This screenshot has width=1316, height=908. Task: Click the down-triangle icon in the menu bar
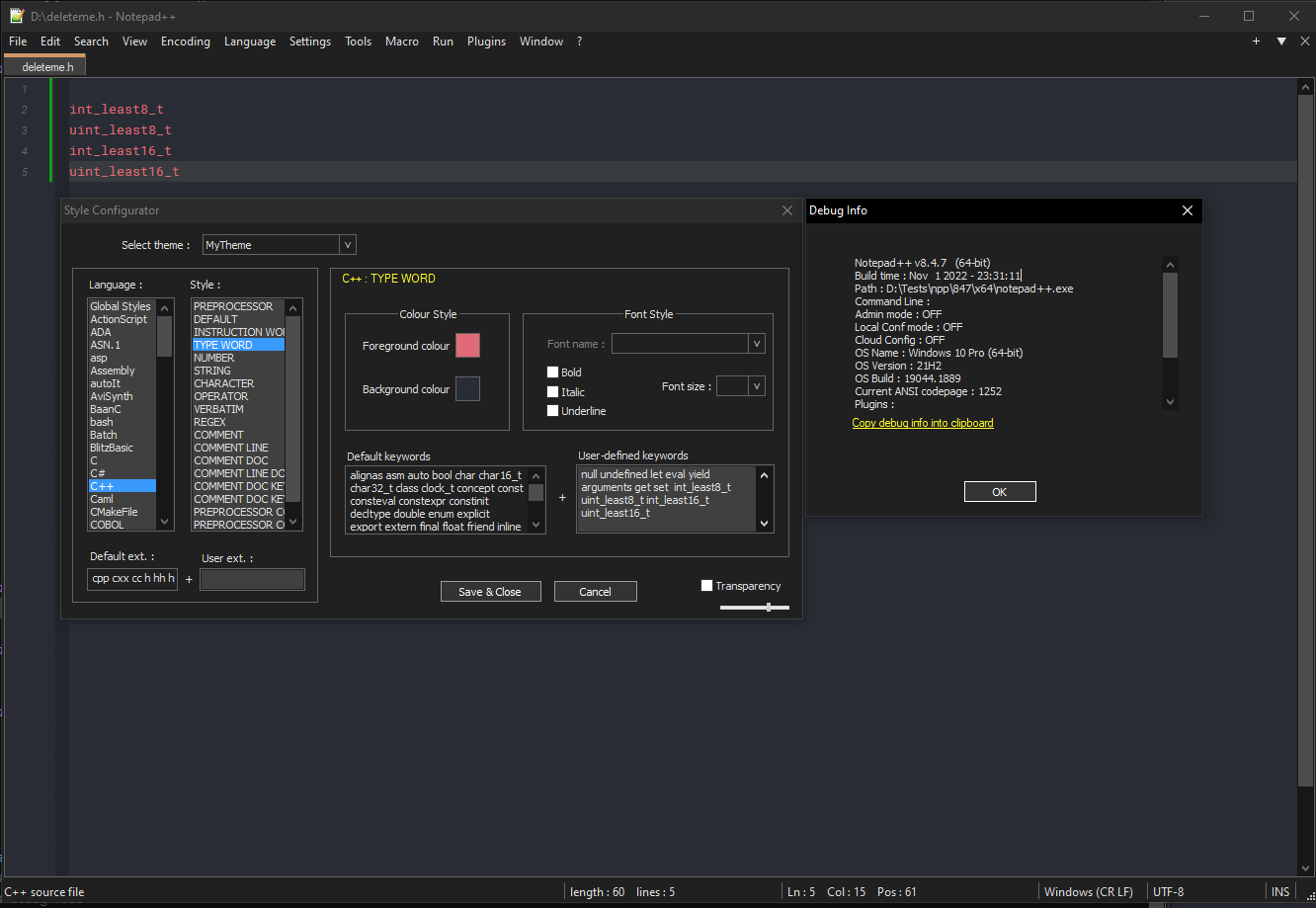coord(1281,41)
